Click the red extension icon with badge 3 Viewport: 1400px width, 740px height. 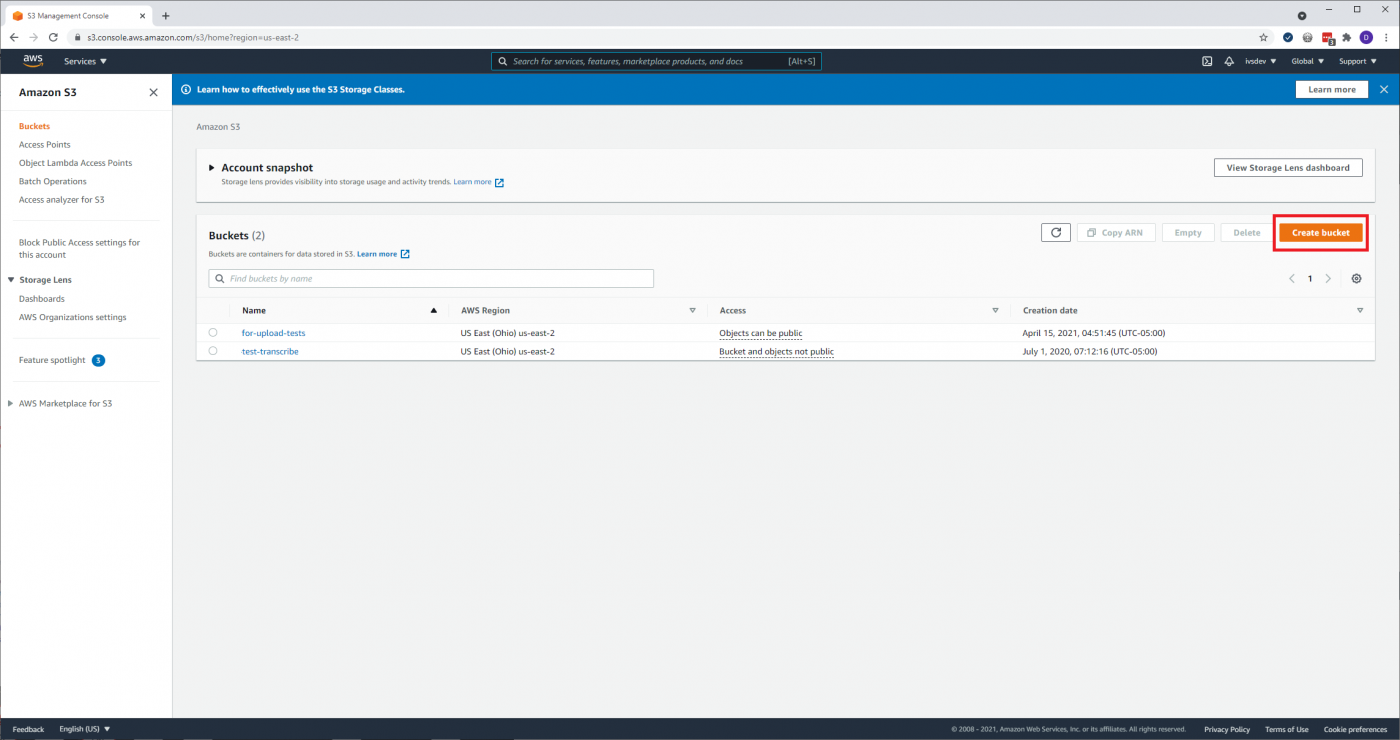(x=1328, y=38)
